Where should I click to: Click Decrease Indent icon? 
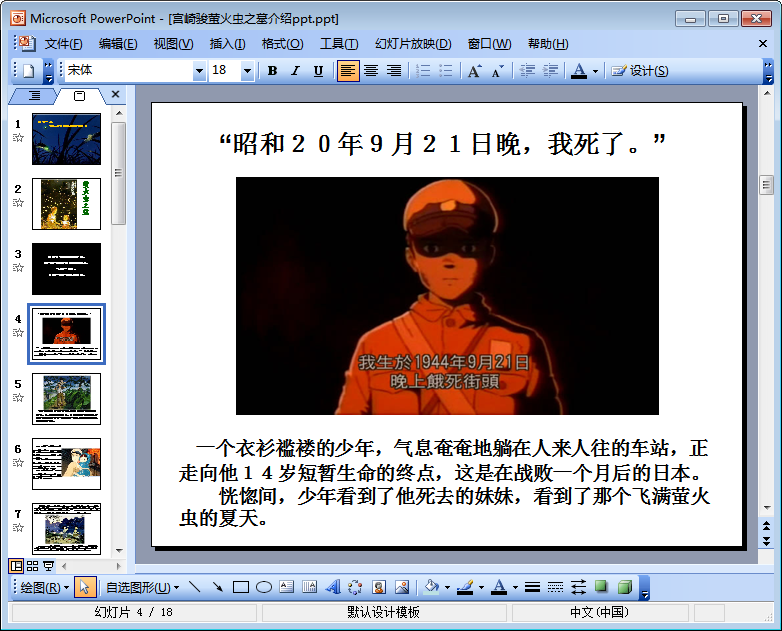pos(527,71)
